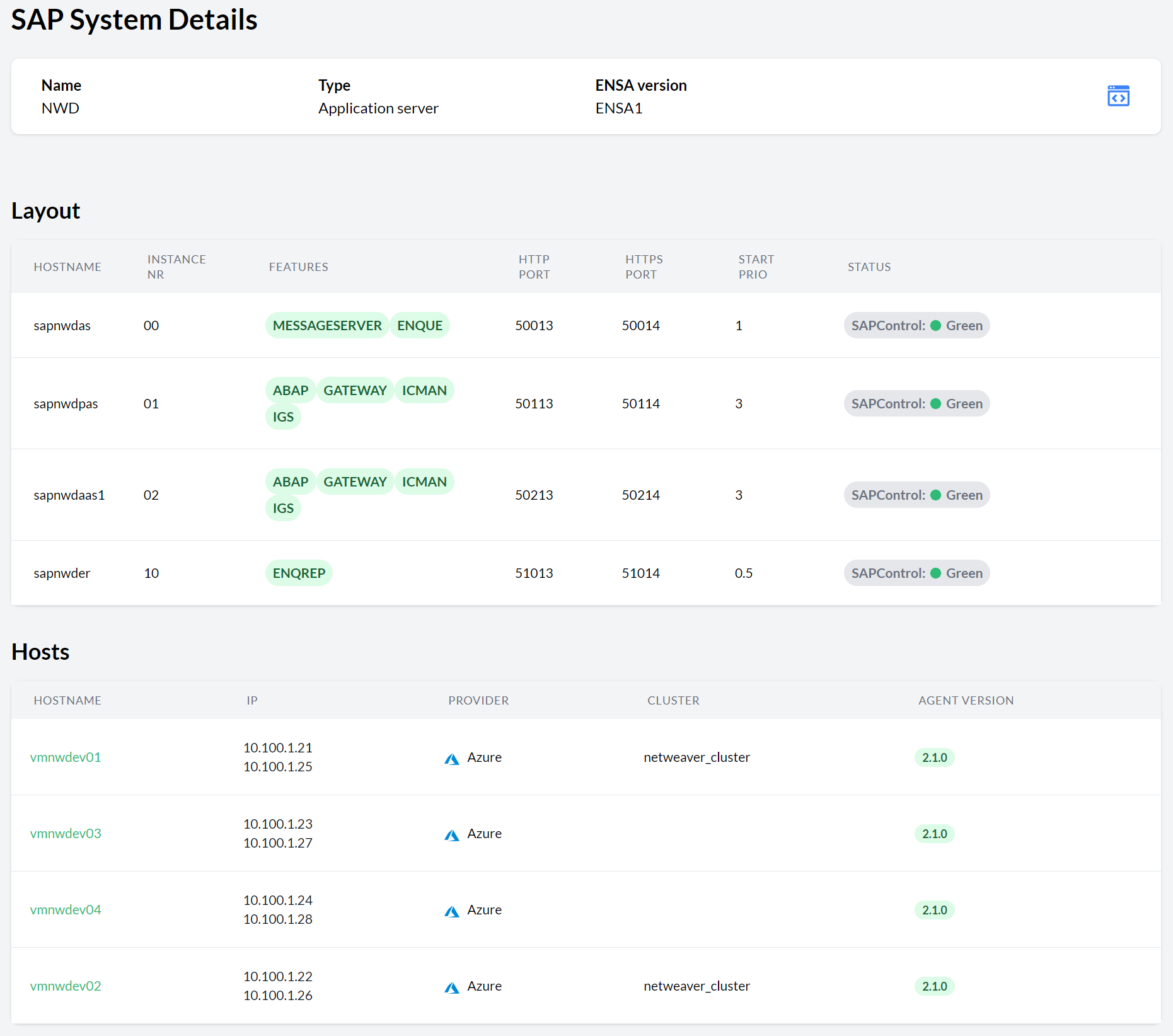Image resolution: width=1173 pixels, height=1036 pixels.
Task: Click the Azure logo in the vmnwdev01 row
Action: point(451,759)
